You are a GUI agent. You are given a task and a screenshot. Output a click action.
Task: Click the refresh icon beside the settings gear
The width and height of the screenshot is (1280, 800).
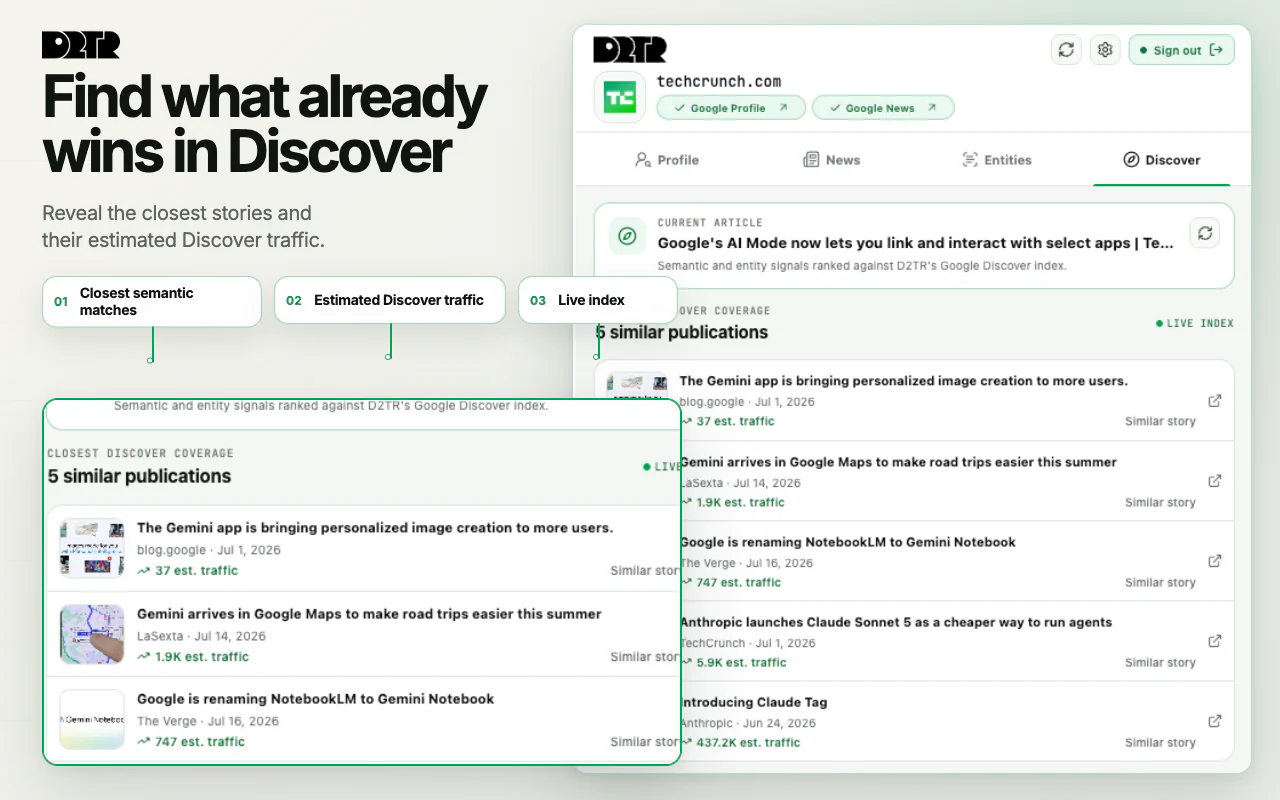click(1066, 50)
